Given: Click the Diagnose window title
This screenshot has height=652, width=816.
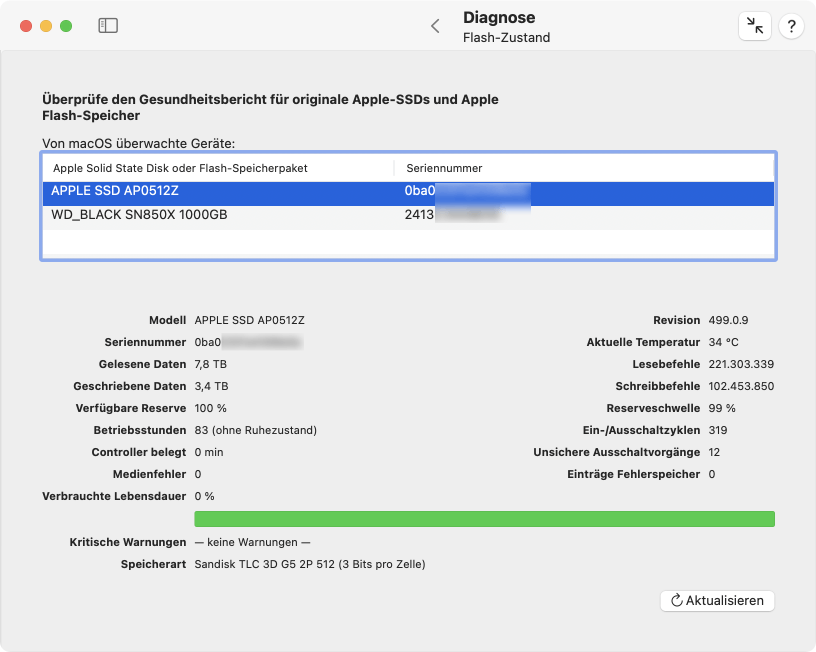Looking at the screenshot, I should coord(499,17).
